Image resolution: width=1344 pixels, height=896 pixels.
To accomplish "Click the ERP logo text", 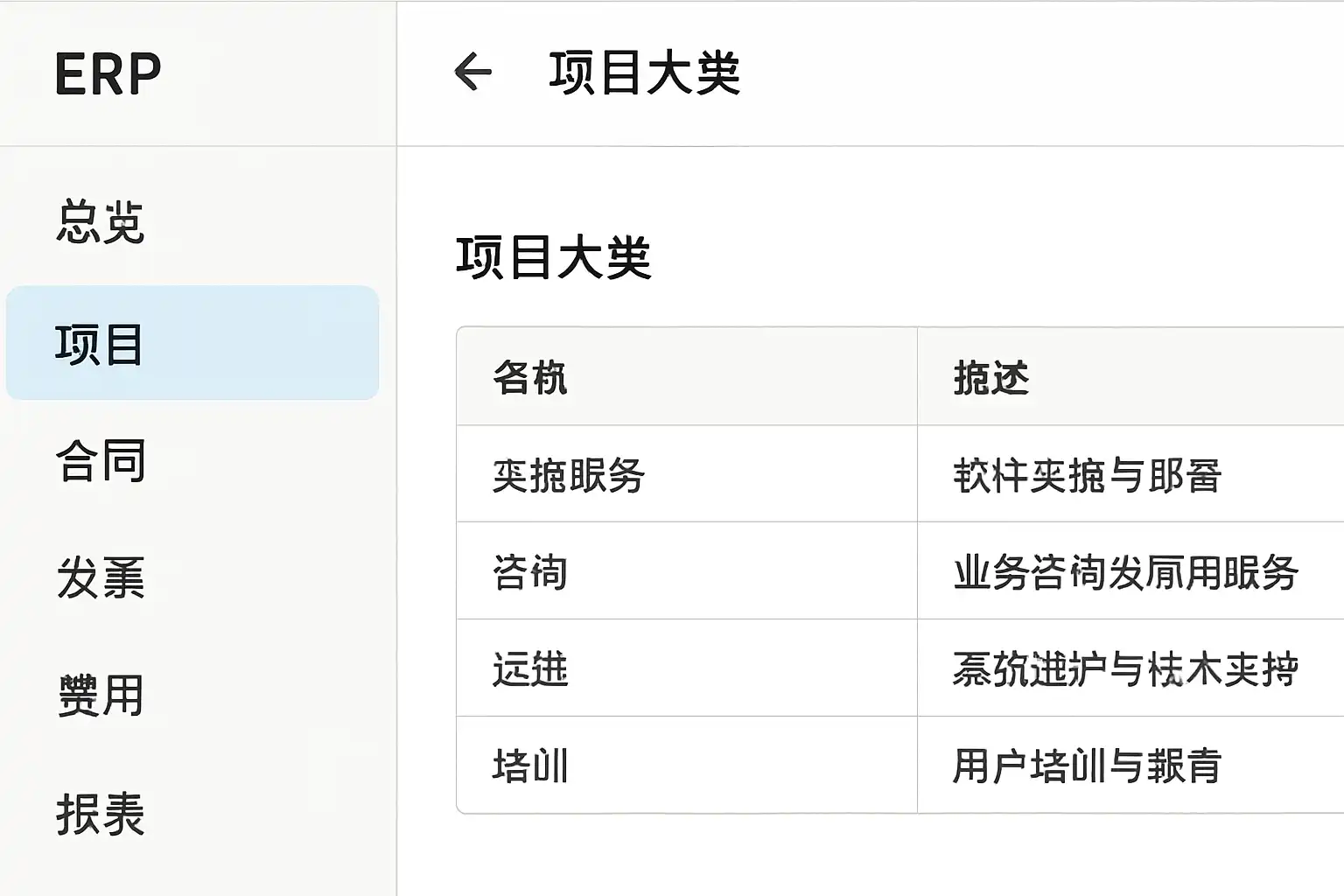I will pos(108,74).
